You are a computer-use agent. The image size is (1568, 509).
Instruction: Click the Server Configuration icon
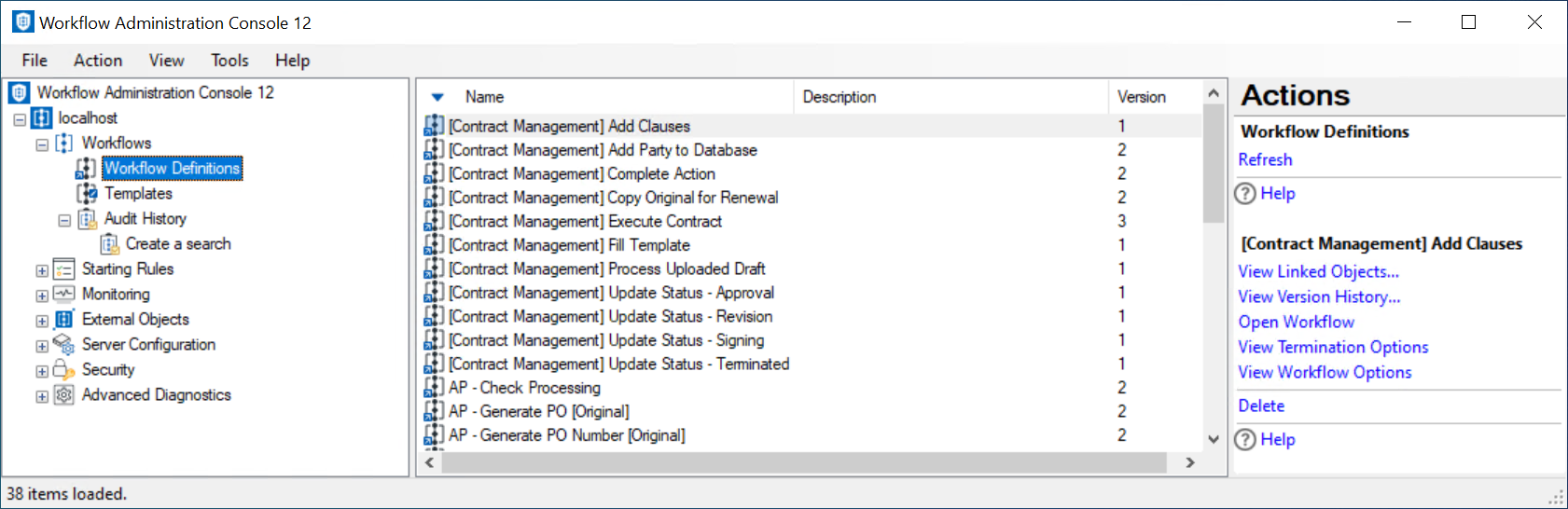(63, 344)
